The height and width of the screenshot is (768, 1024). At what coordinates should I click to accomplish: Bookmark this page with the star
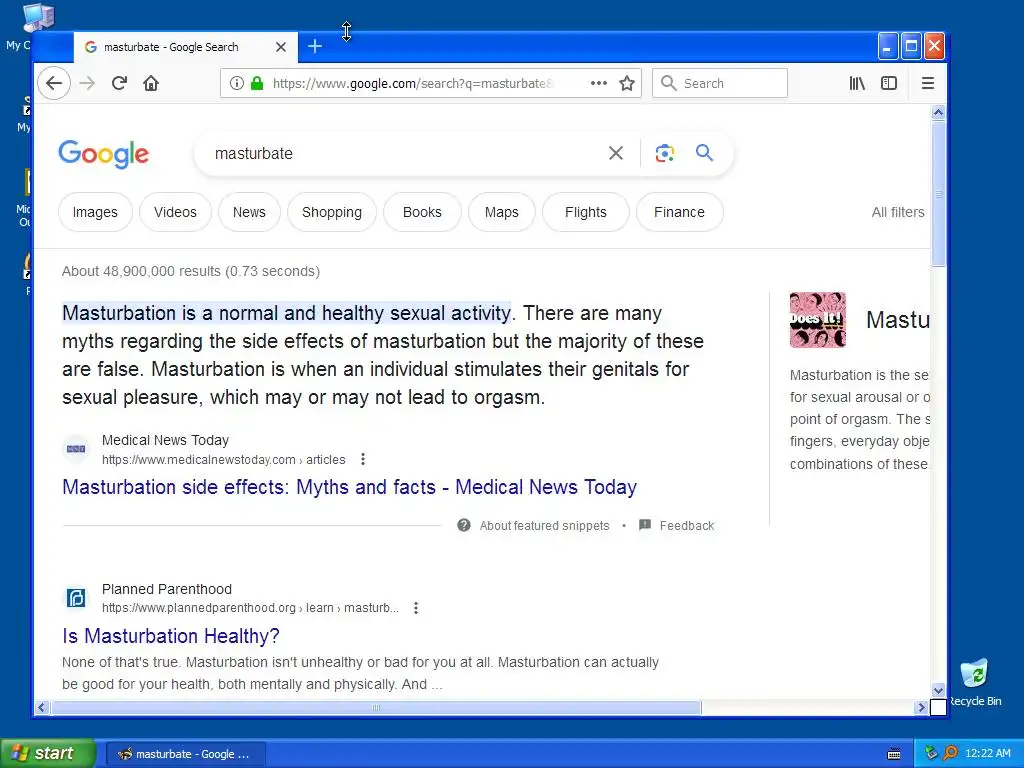tap(627, 83)
